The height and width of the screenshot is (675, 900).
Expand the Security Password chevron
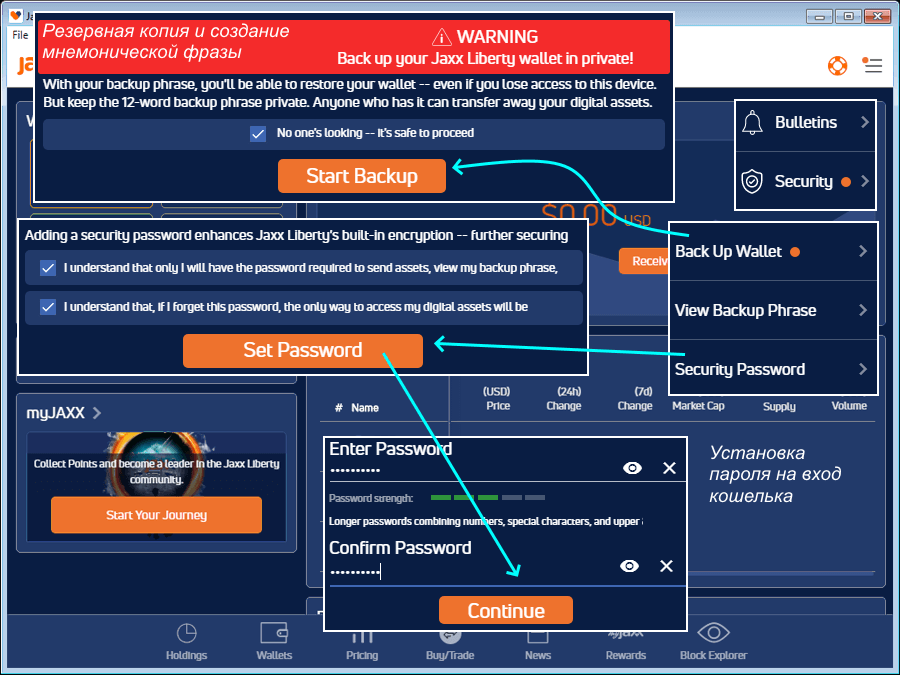[x=863, y=369]
